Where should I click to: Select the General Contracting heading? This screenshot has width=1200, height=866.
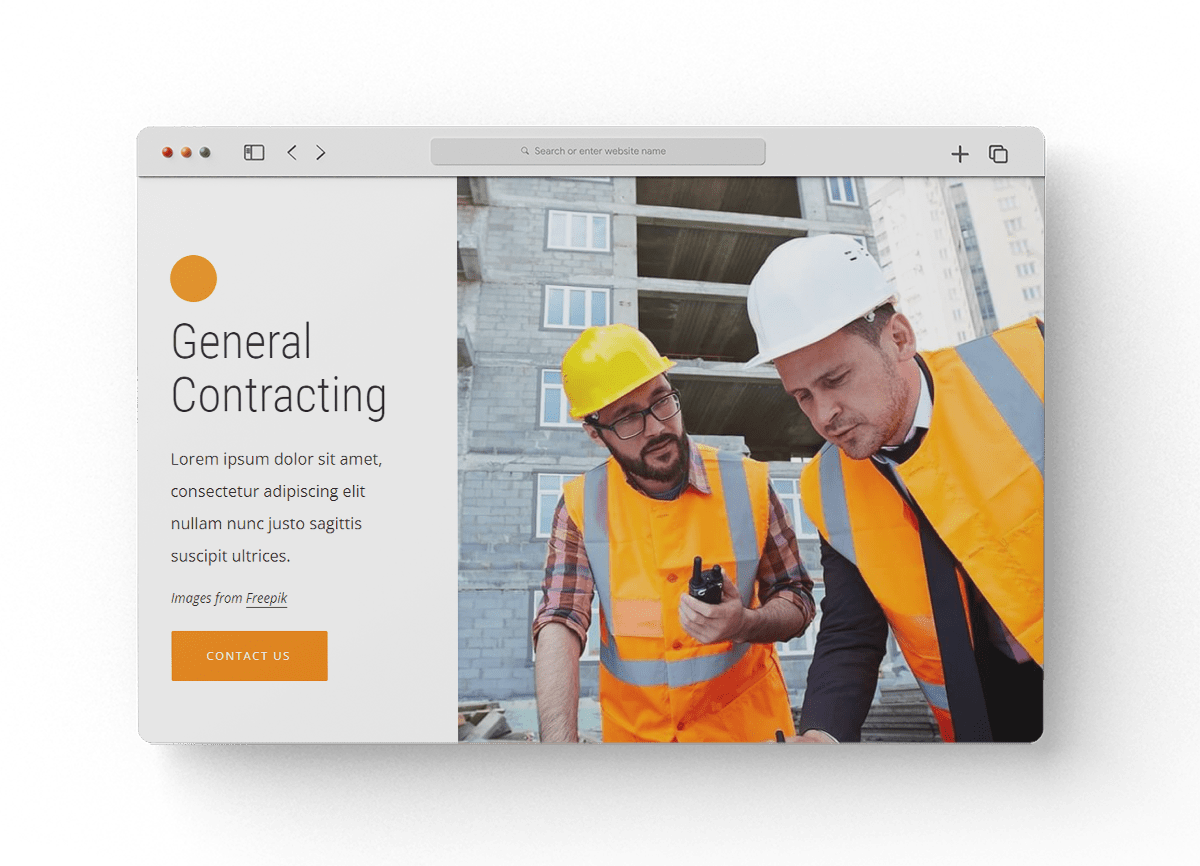(279, 368)
